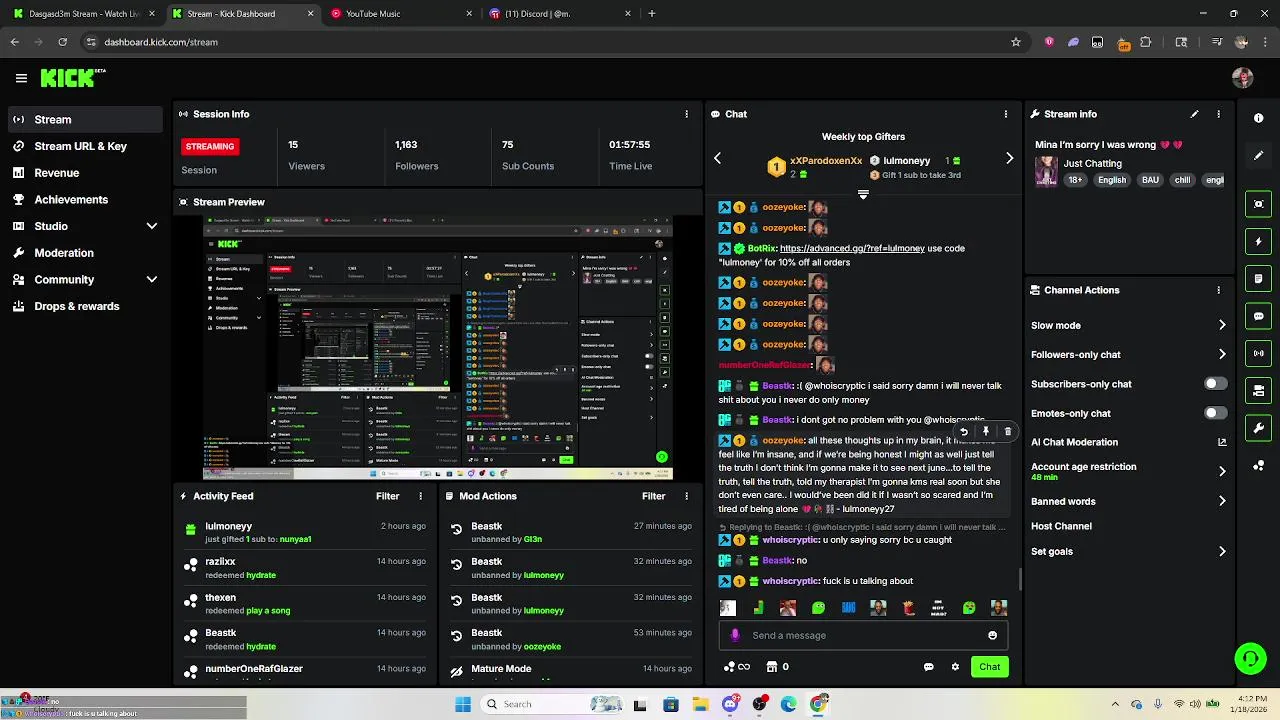The height and width of the screenshot is (720, 1280).
Task: Toggle Emotes-only chat switch
Action: pyautogui.click(x=1215, y=413)
